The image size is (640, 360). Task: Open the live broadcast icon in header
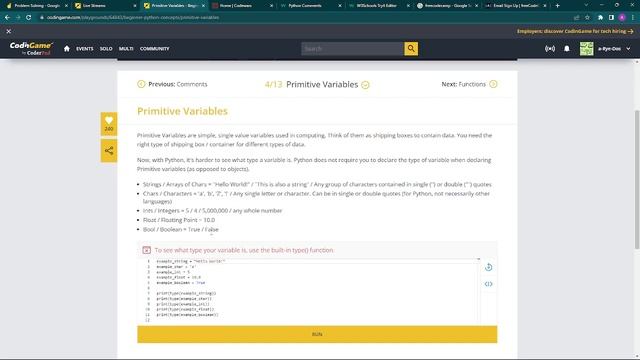550,49
